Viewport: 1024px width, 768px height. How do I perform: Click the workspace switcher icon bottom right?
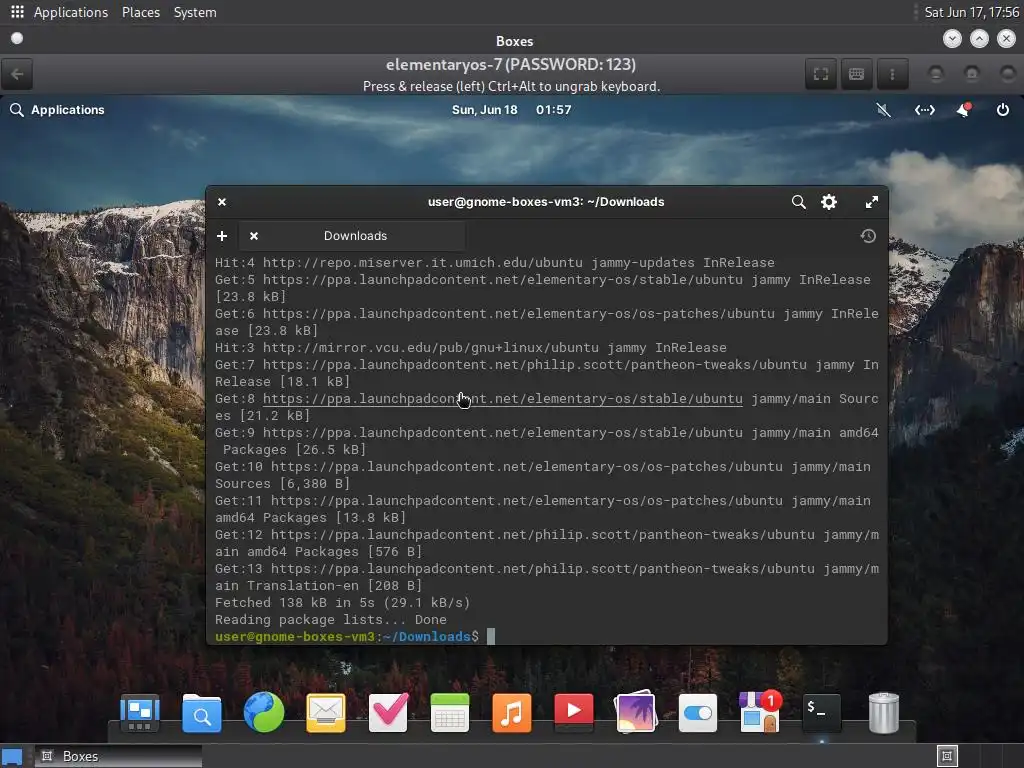947,756
